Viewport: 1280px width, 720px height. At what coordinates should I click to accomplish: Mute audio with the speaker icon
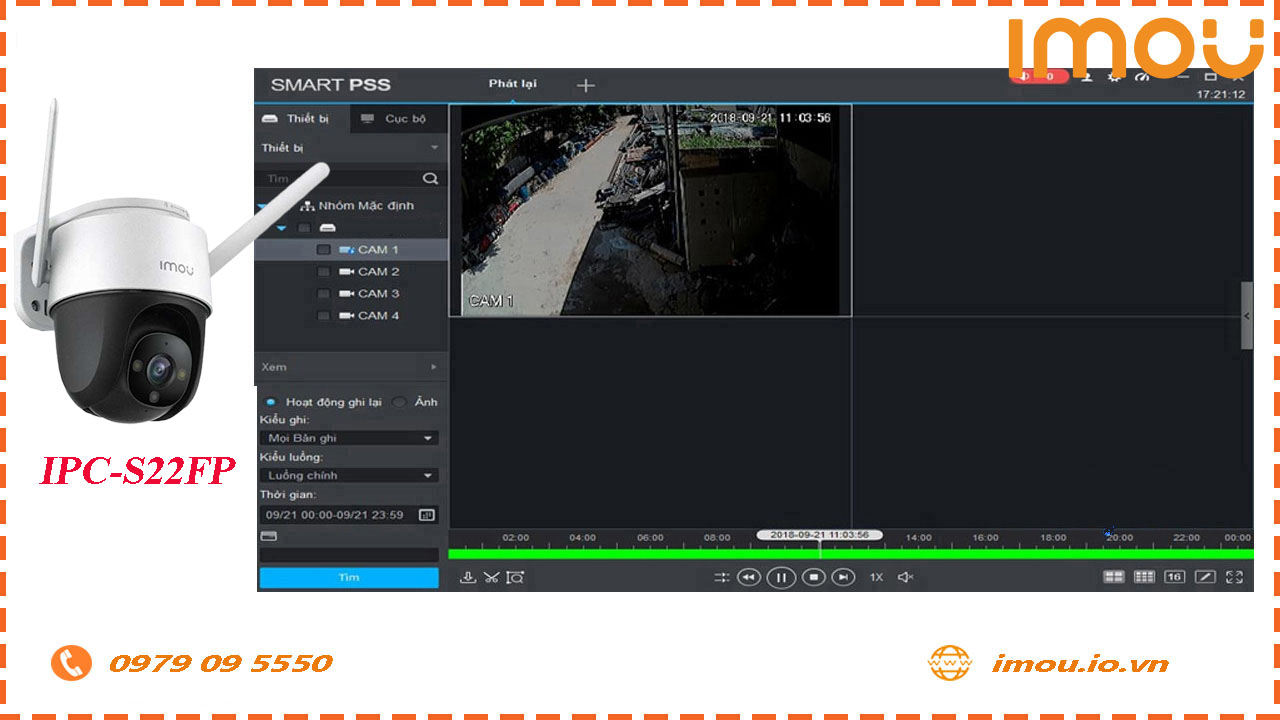(x=905, y=577)
